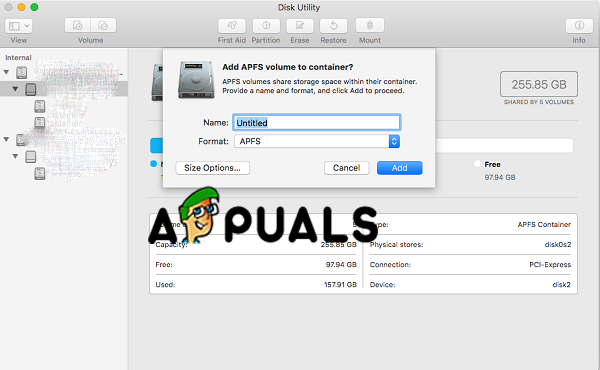Click the 'disk2' device value
The image size is (600, 370).
coord(561,284)
